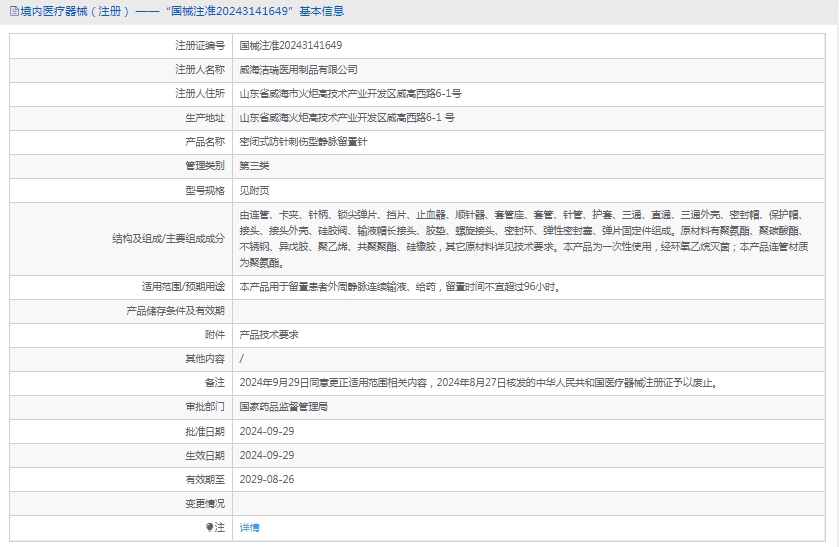Click the 产品技术要求 attachment value
The height and width of the screenshot is (547, 839).
pyautogui.click(x=268, y=335)
